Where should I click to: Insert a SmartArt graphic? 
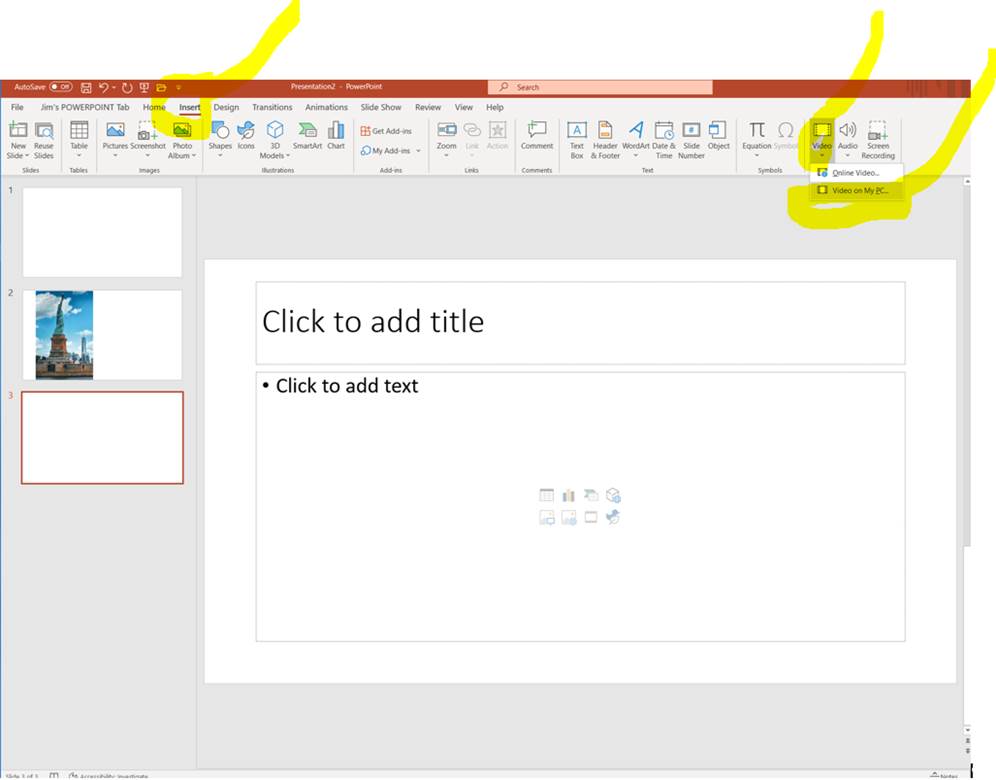coord(307,138)
